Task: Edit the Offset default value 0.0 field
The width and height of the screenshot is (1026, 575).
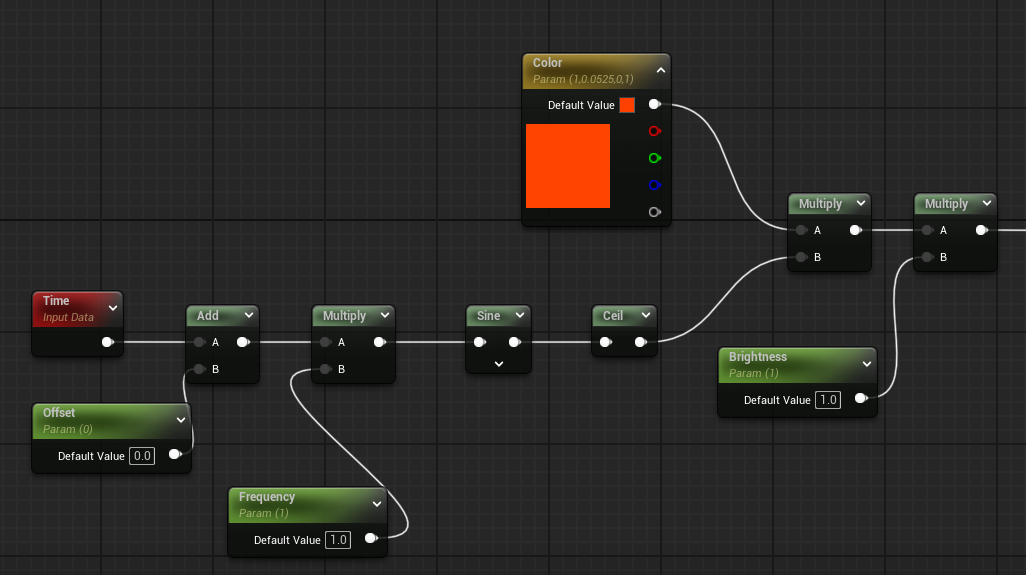Action: tap(142, 456)
